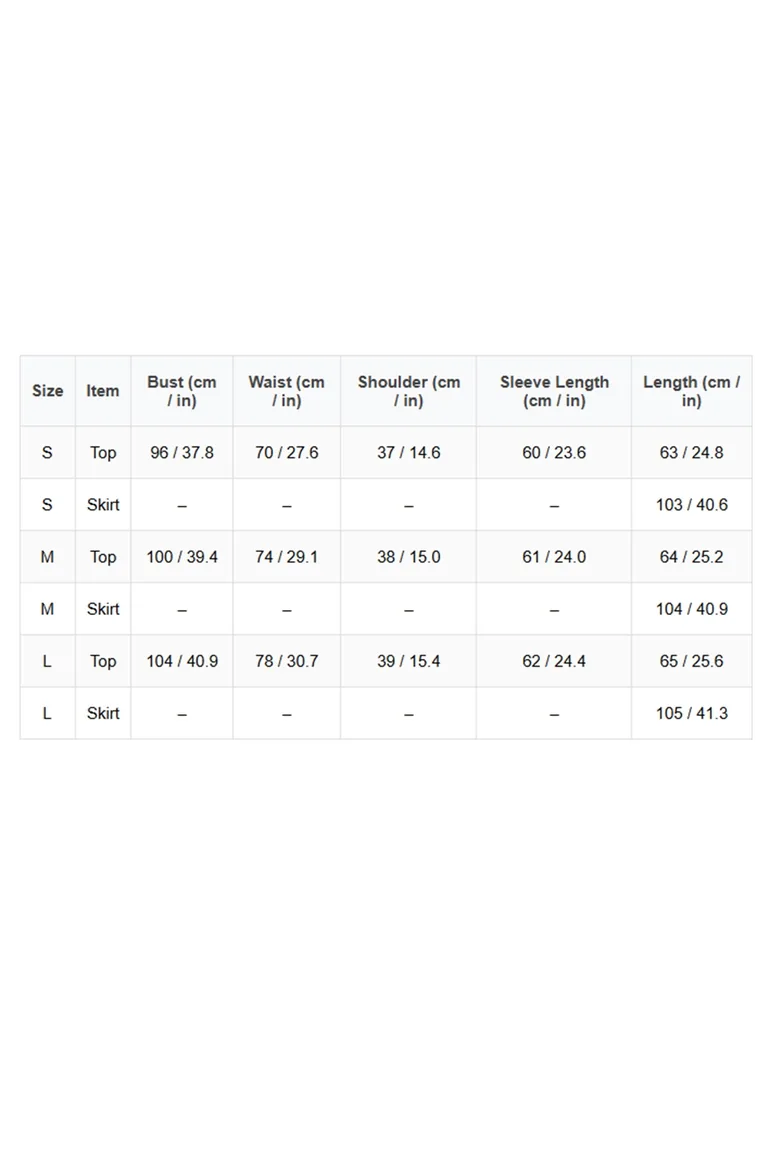Image resolution: width=770 pixels, height=1155 pixels.
Task: Select the Shoulder (cm / in) header
Action: click(408, 391)
